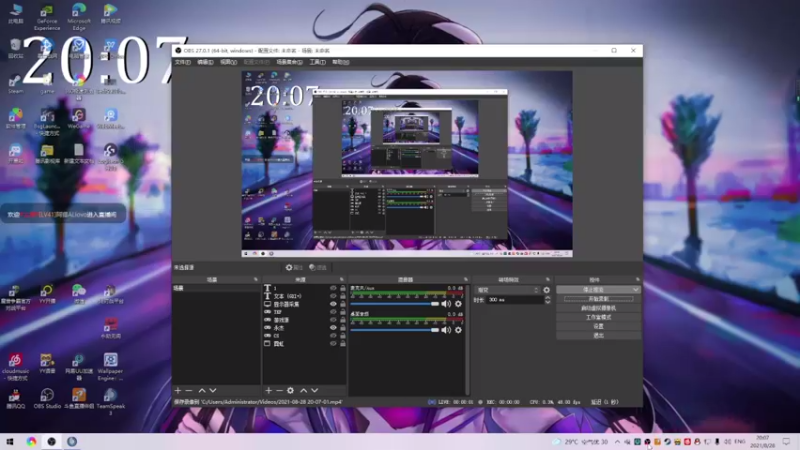Pop out the 混音器 dock panel

(465, 280)
